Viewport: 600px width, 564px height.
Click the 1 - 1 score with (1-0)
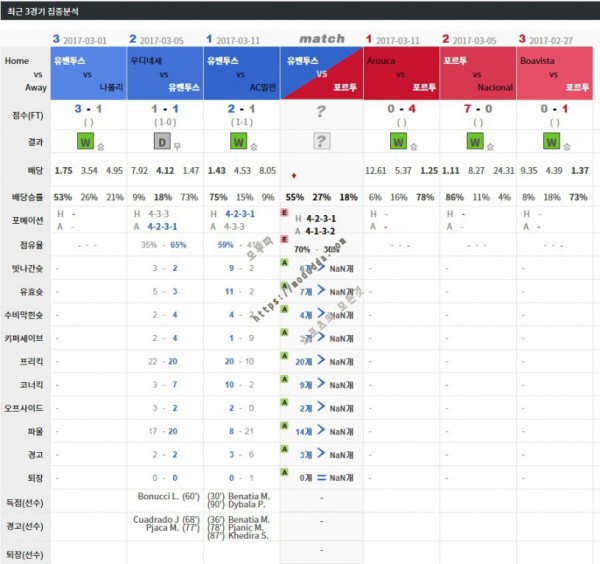tap(165, 109)
